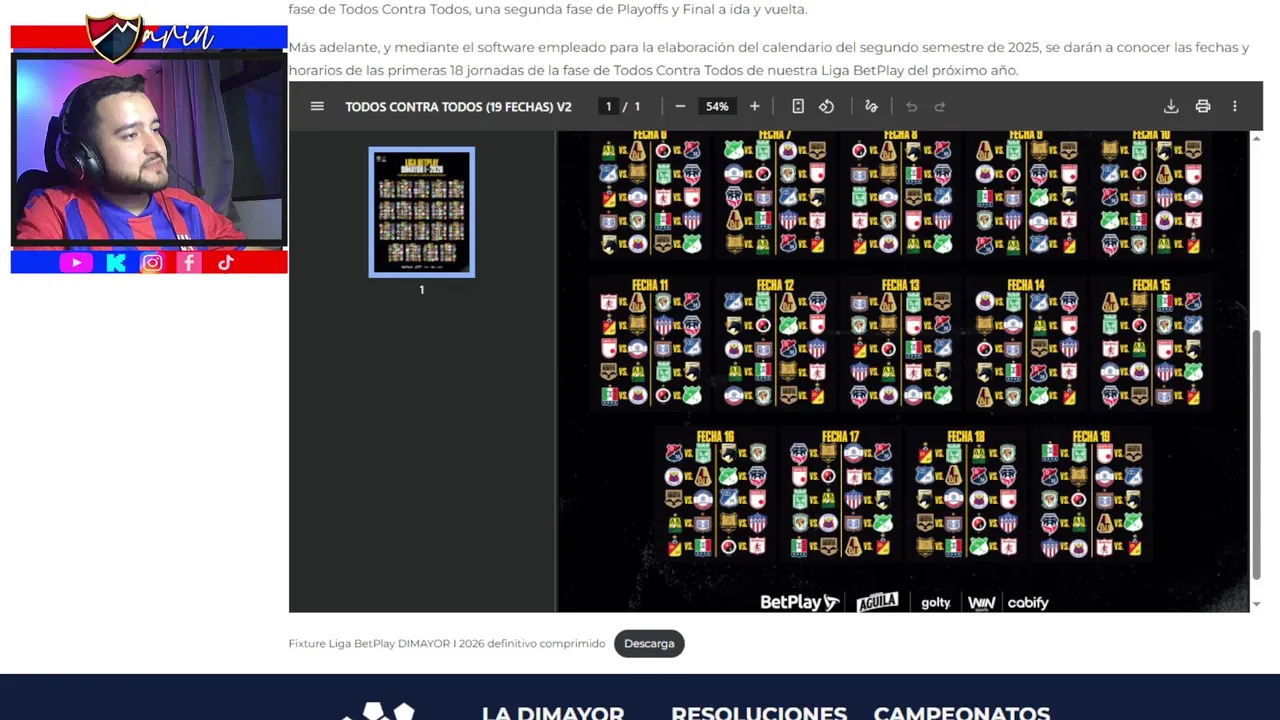Open the CAMPEONATOS footer menu
The height and width of the screenshot is (720, 1280).
click(962, 712)
